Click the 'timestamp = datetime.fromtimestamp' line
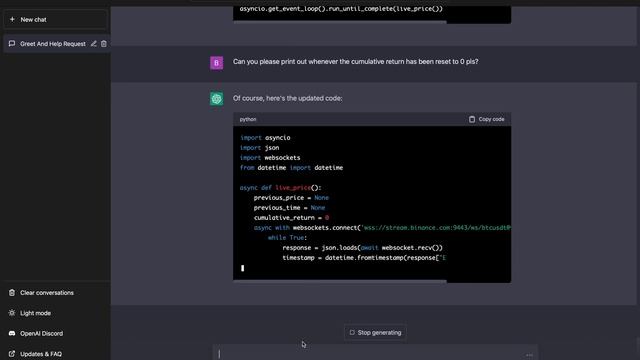Image resolution: width=640 pixels, height=360 pixels. pyautogui.click(x=364, y=258)
